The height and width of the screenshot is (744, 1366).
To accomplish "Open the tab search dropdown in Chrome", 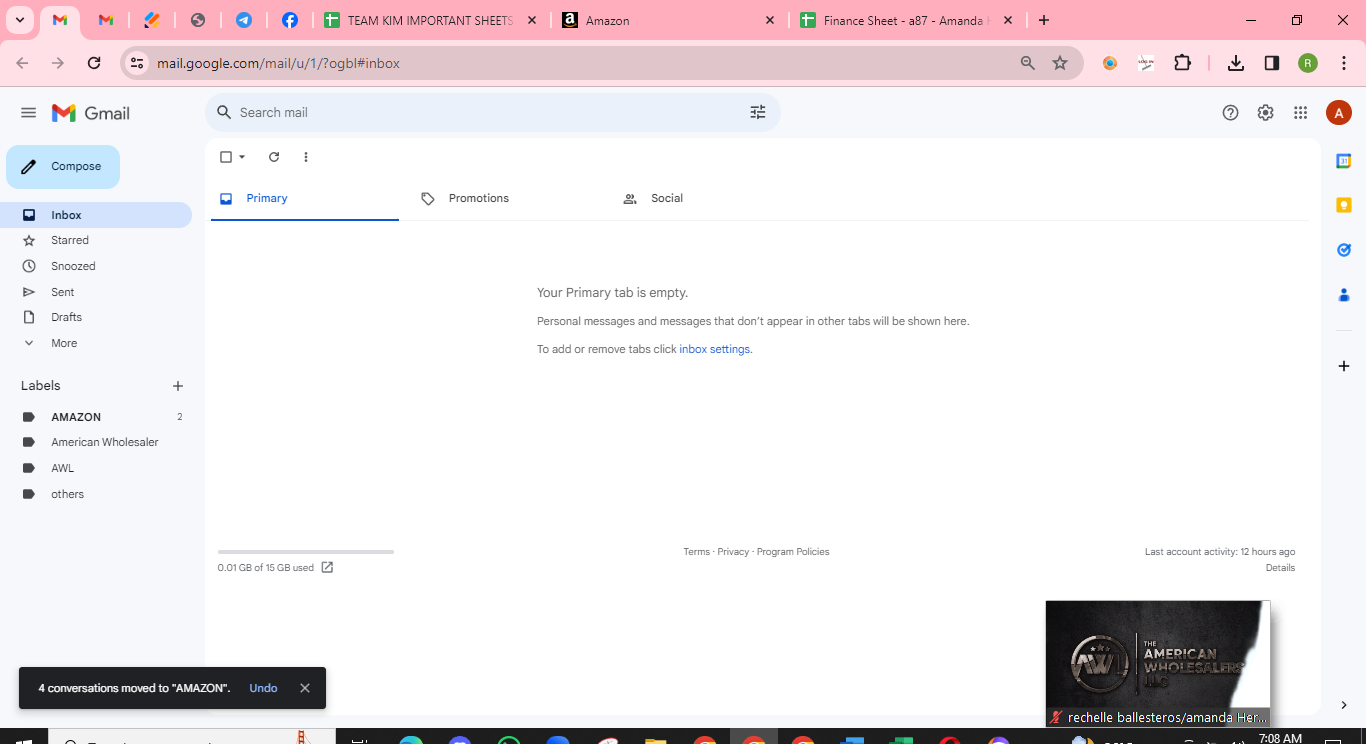I will point(19,20).
